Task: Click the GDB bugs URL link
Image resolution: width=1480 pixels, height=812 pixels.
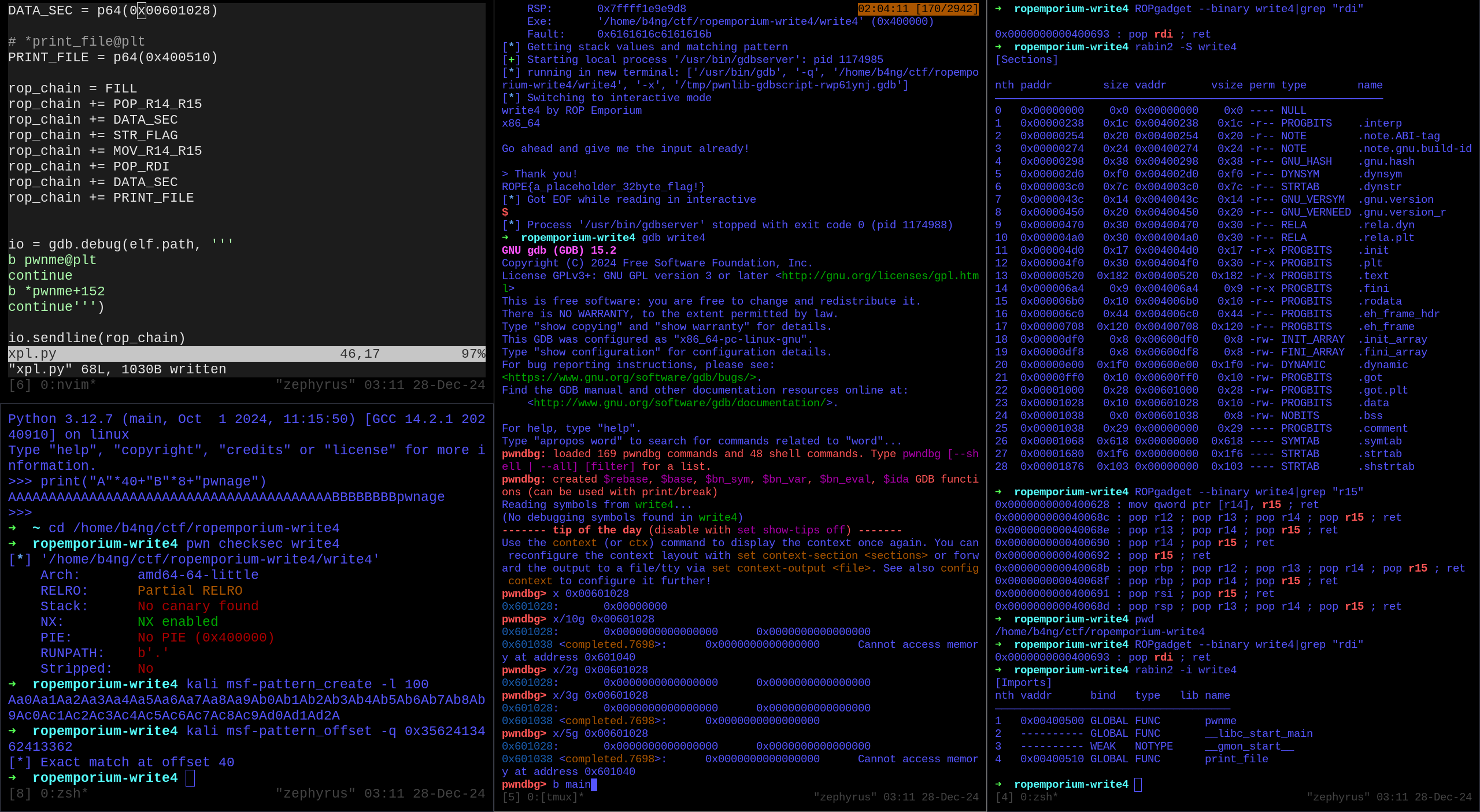Action: (628, 377)
